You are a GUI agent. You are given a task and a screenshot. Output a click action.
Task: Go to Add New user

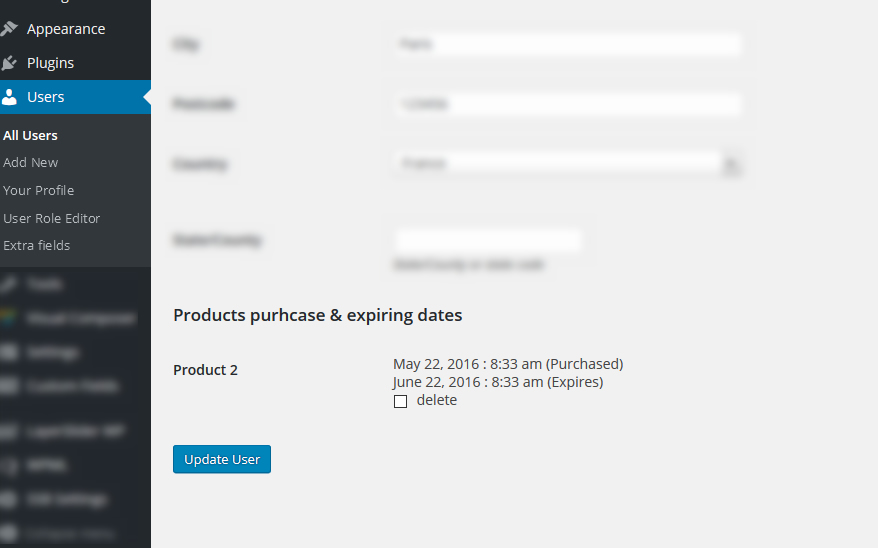30,162
